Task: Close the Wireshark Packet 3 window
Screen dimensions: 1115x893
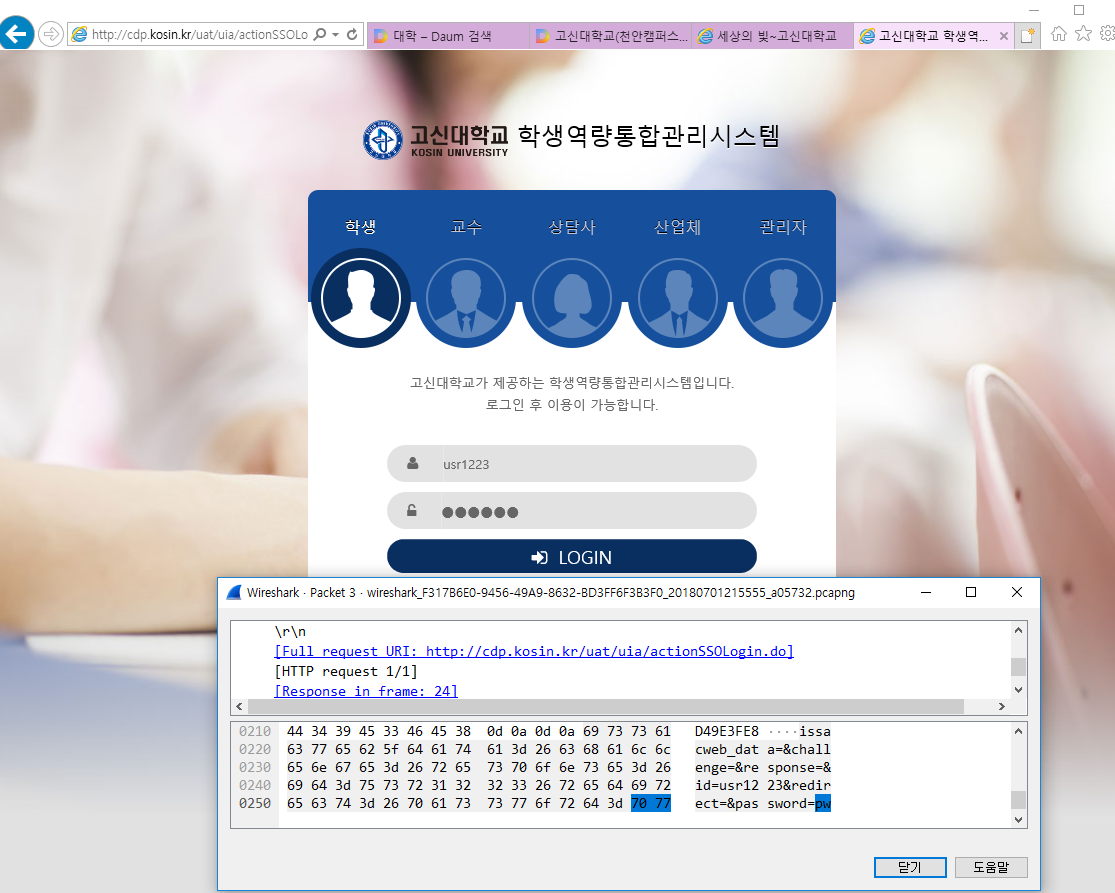Action: click(x=1017, y=592)
